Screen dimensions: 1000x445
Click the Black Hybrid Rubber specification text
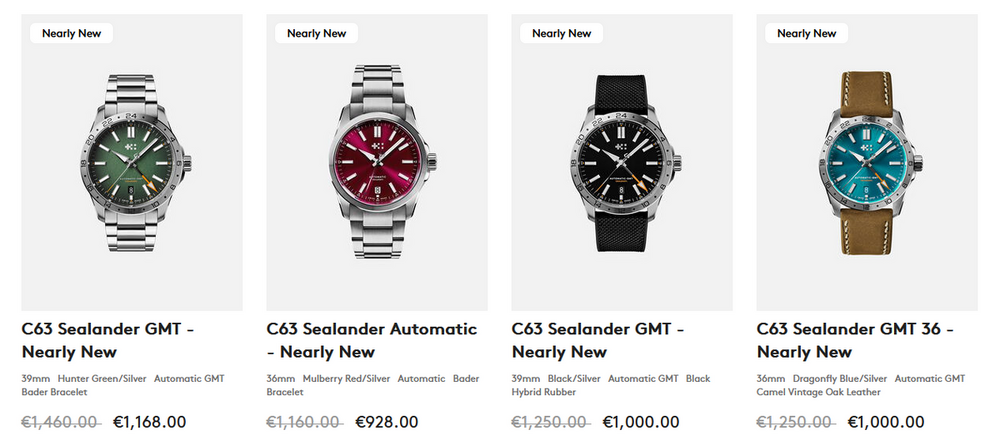click(611, 385)
